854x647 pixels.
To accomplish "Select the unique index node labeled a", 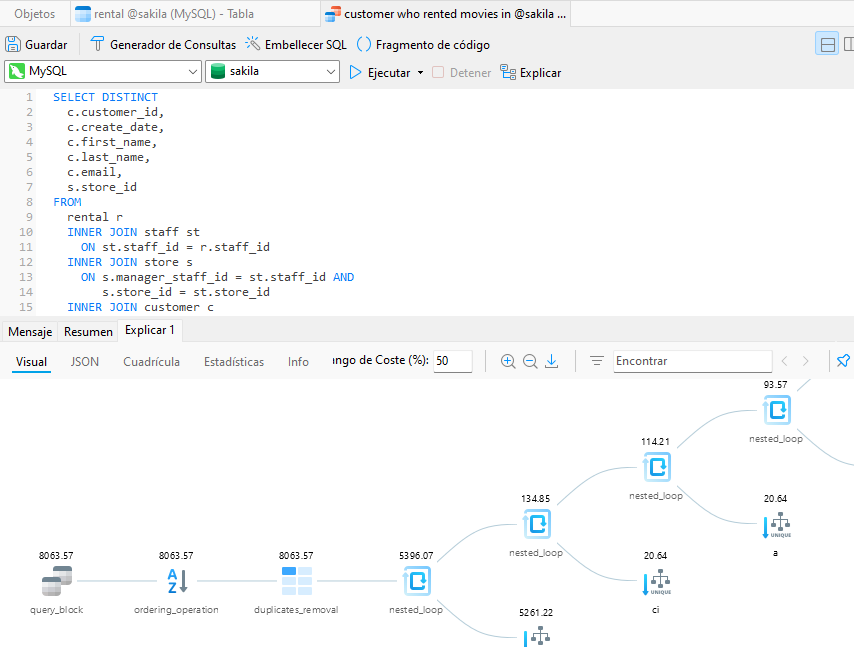I will (x=777, y=526).
